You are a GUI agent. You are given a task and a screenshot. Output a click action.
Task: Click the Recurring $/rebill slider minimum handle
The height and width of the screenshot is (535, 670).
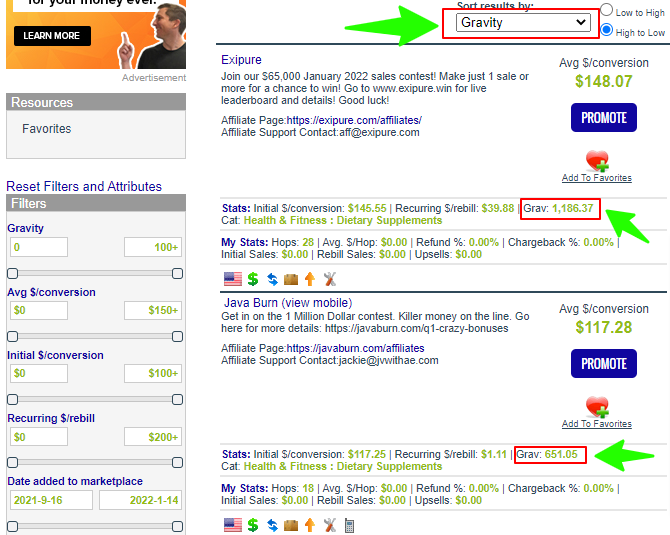click(x=13, y=463)
